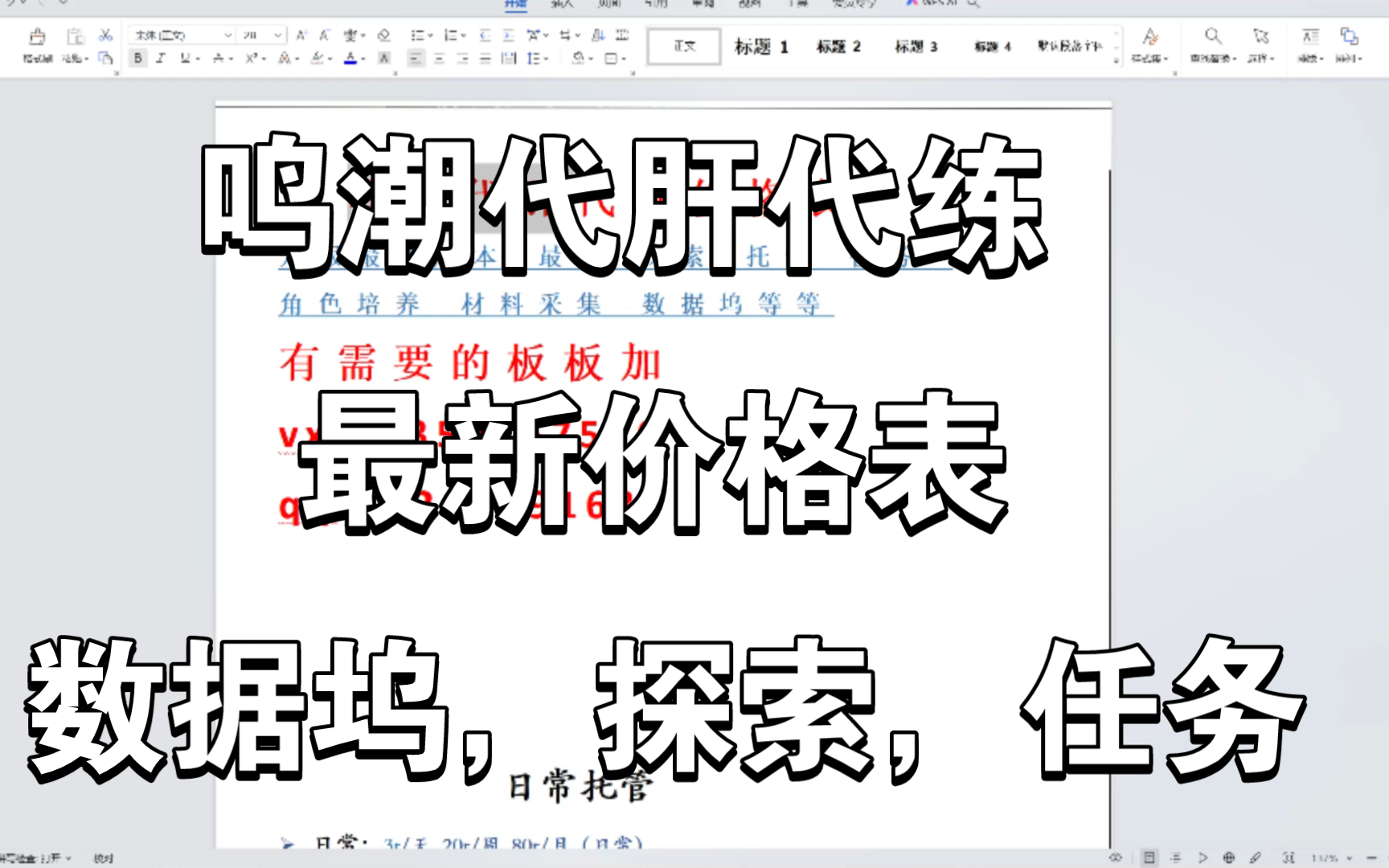Apply the 标题 4 heading style

tap(993, 47)
